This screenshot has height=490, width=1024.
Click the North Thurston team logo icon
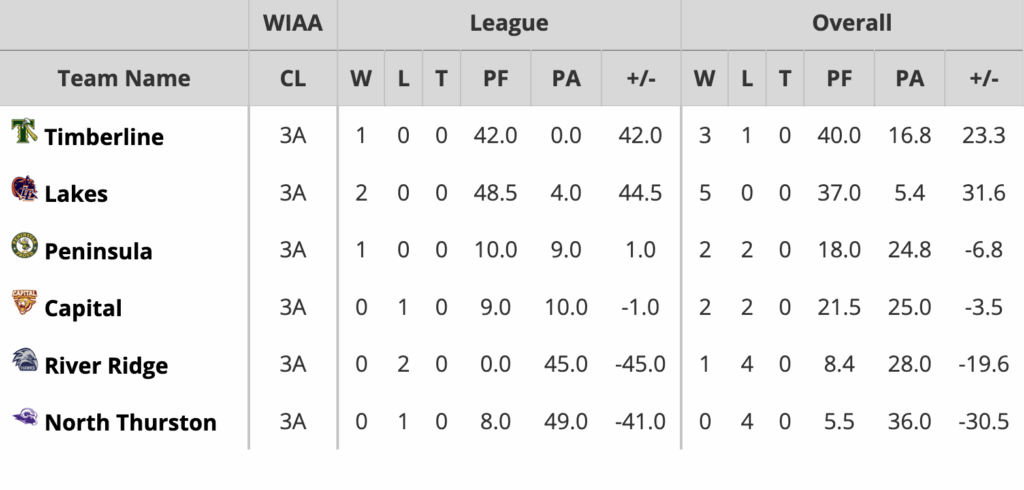click(24, 419)
